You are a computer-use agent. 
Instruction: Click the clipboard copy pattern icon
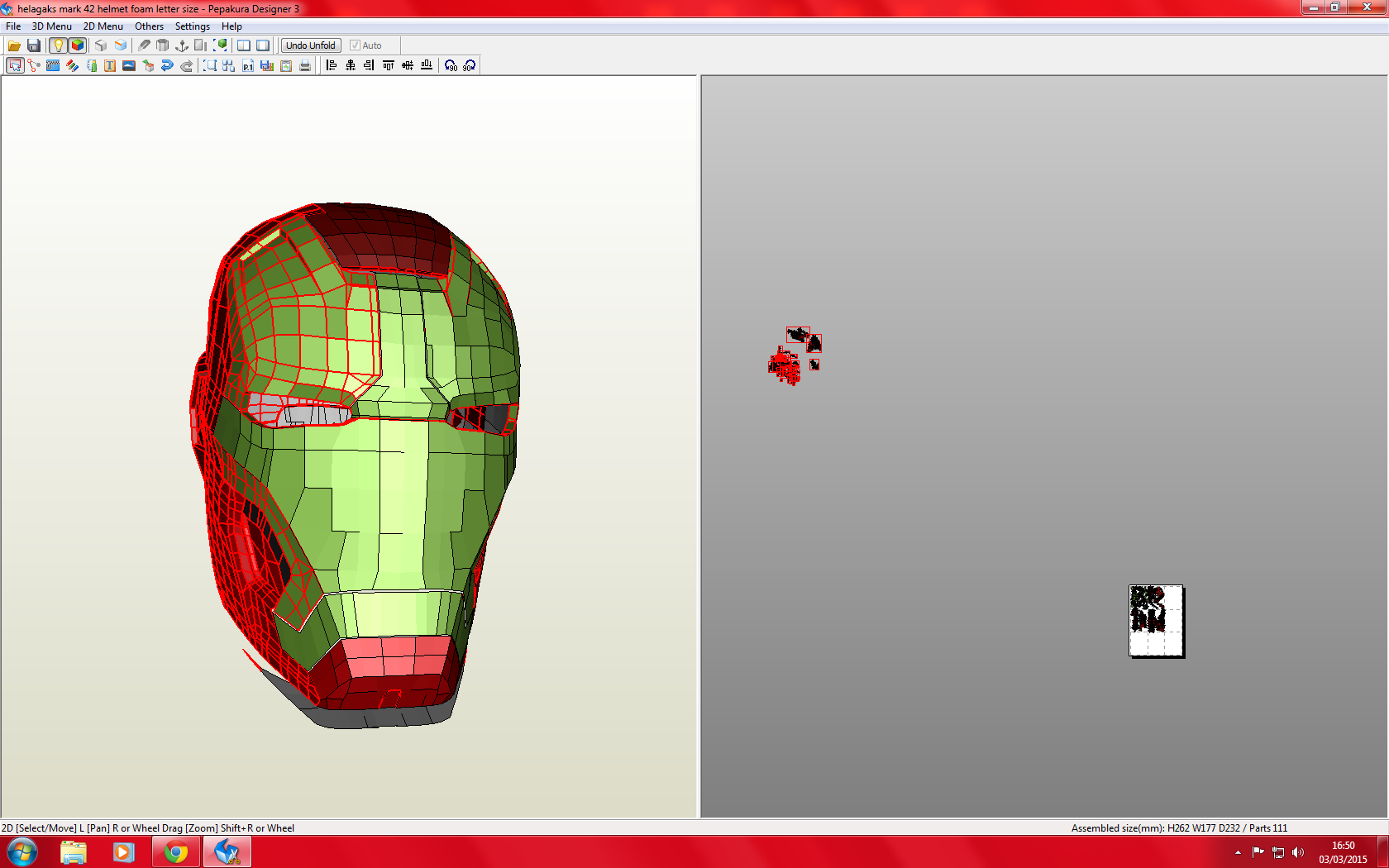click(286, 65)
